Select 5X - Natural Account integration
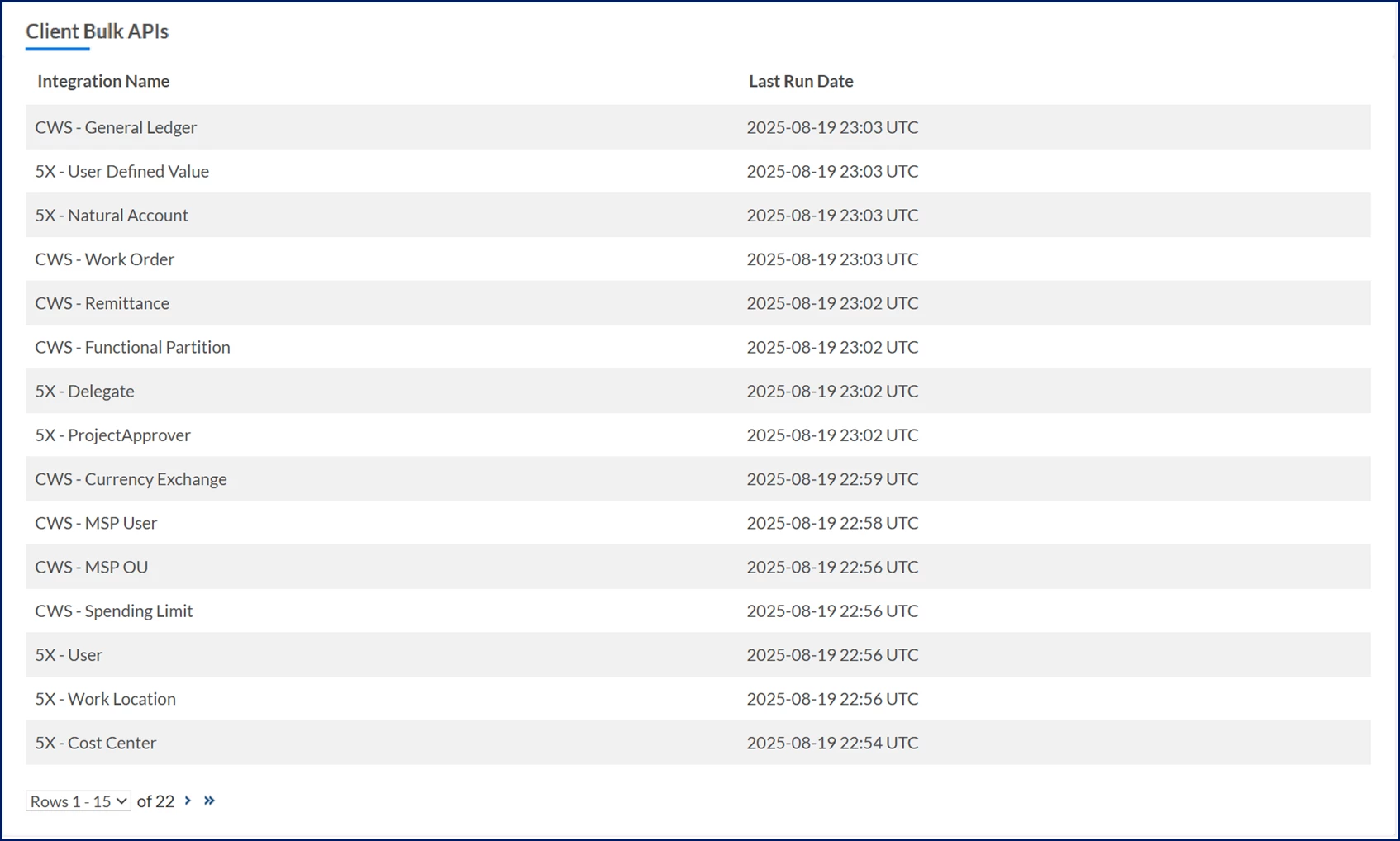Image resolution: width=1400 pixels, height=841 pixels. click(112, 215)
